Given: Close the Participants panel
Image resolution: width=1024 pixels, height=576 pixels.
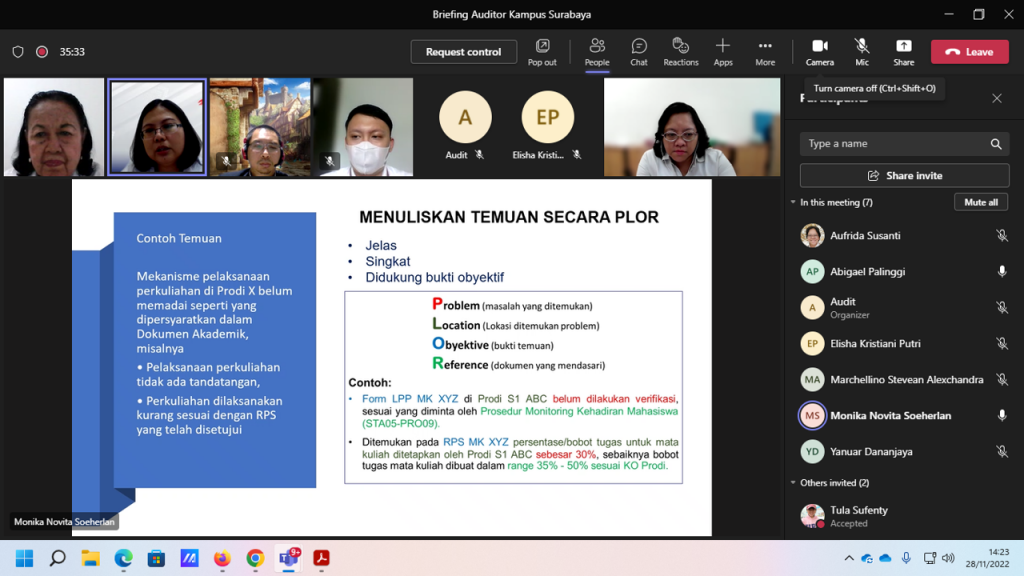Looking at the screenshot, I should pos(996,98).
